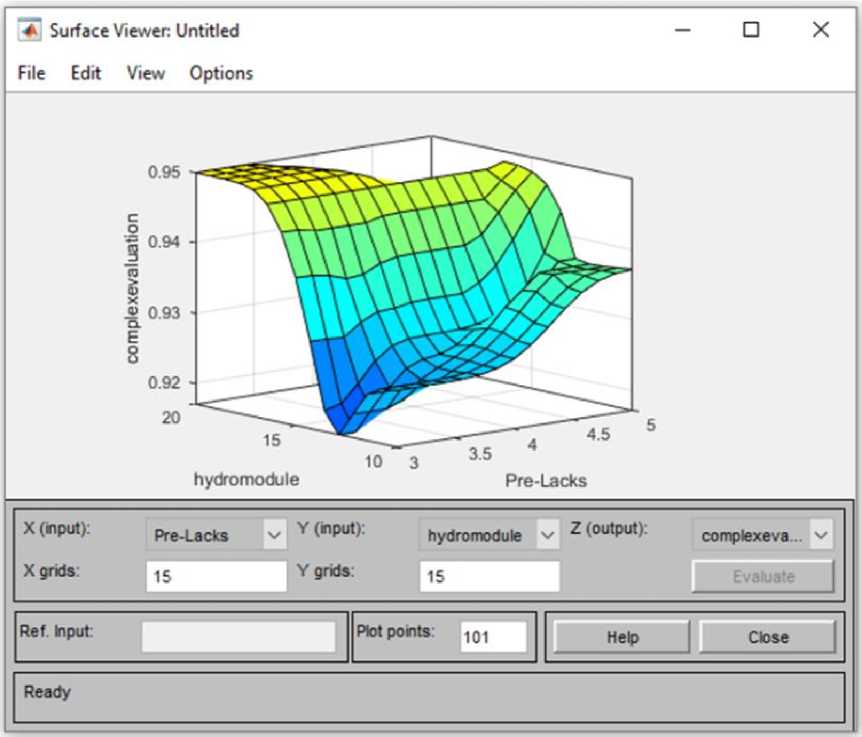Maximize the Surface Viewer window
The image size is (862, 737).
click(x=751, y=30)
